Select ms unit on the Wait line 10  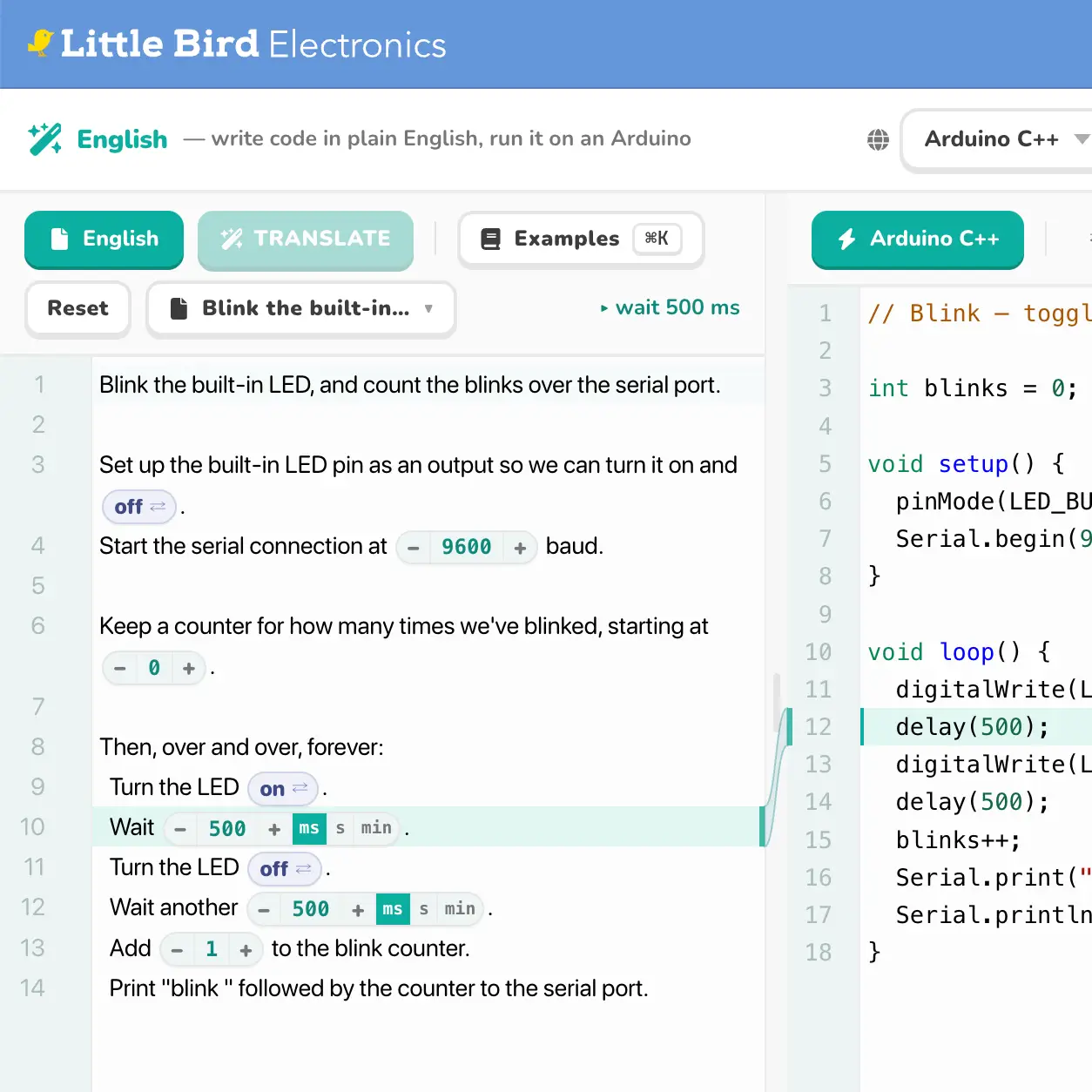click(309, 828)
